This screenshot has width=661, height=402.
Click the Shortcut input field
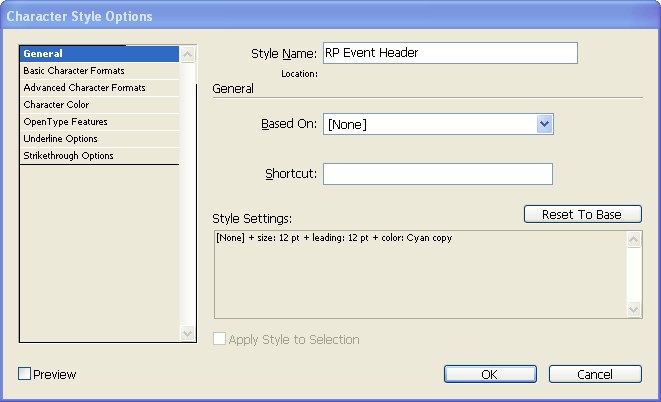[438, 174]
